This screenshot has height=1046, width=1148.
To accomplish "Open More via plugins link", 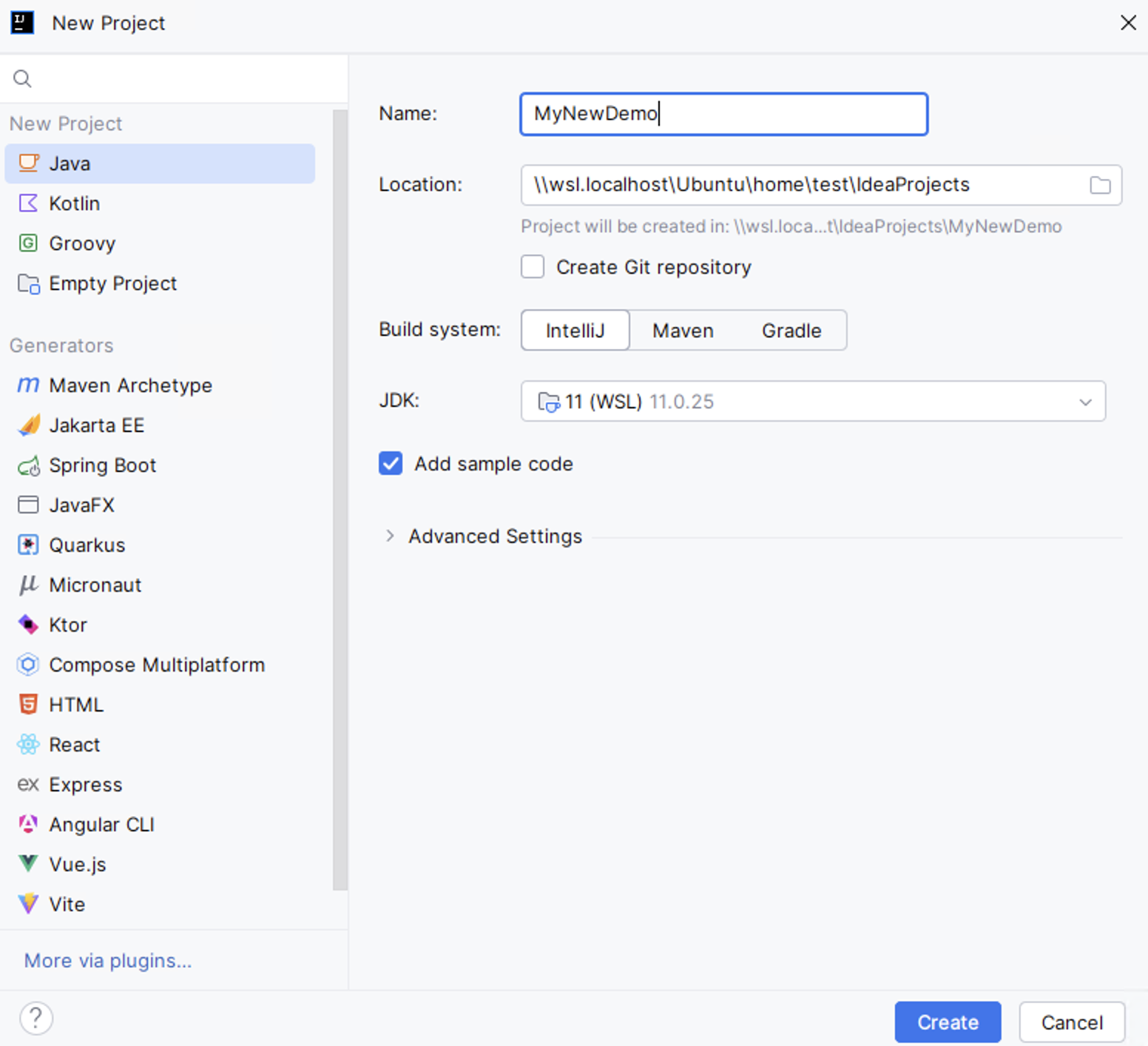I will (107, 960).
